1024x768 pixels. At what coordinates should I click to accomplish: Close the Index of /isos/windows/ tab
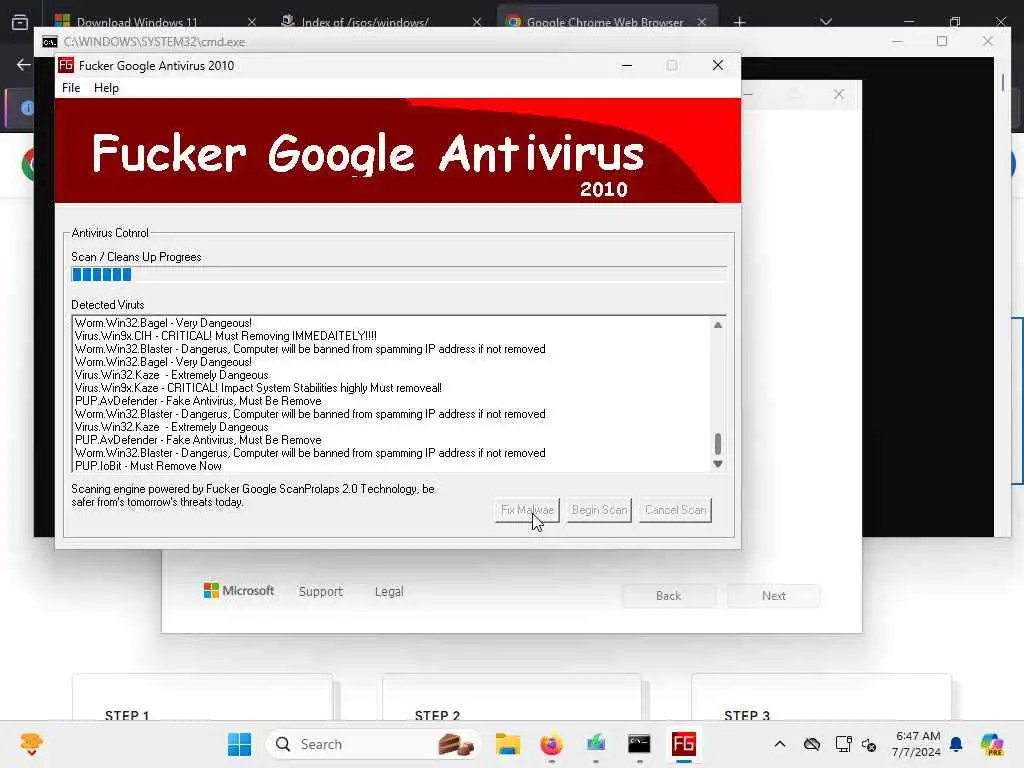[477, 22]
